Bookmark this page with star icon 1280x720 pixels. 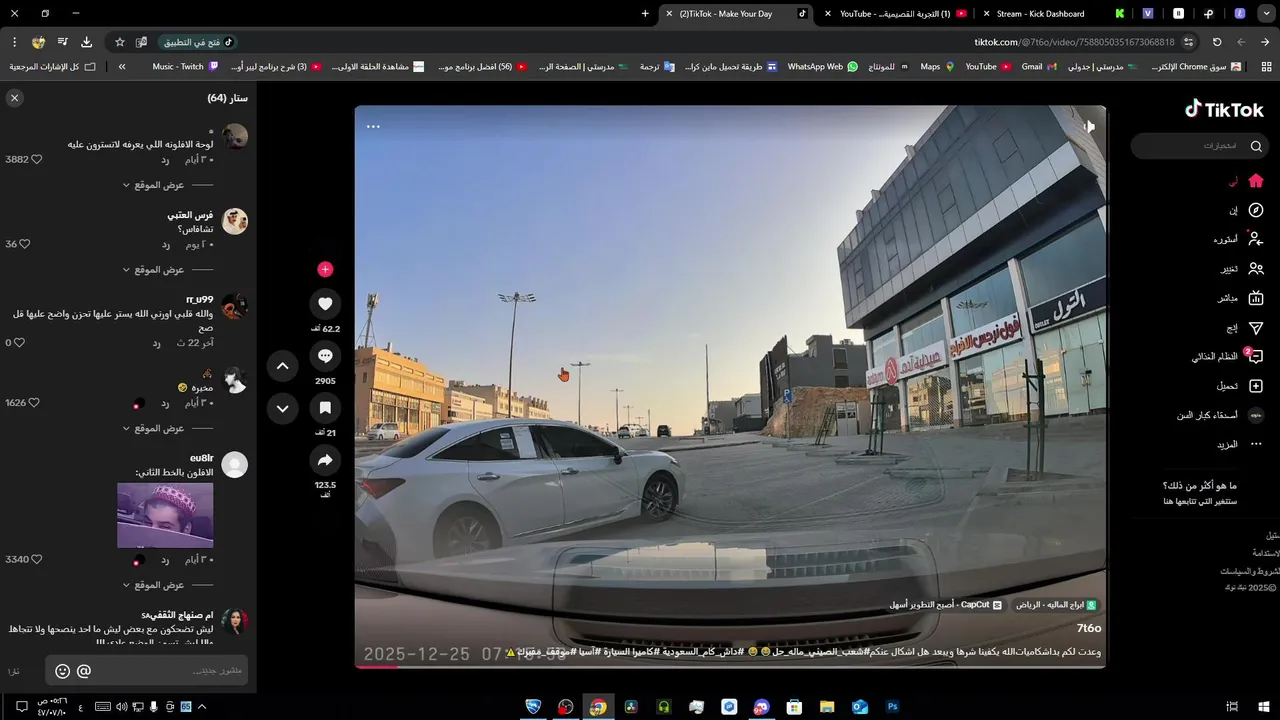point(120,42)
